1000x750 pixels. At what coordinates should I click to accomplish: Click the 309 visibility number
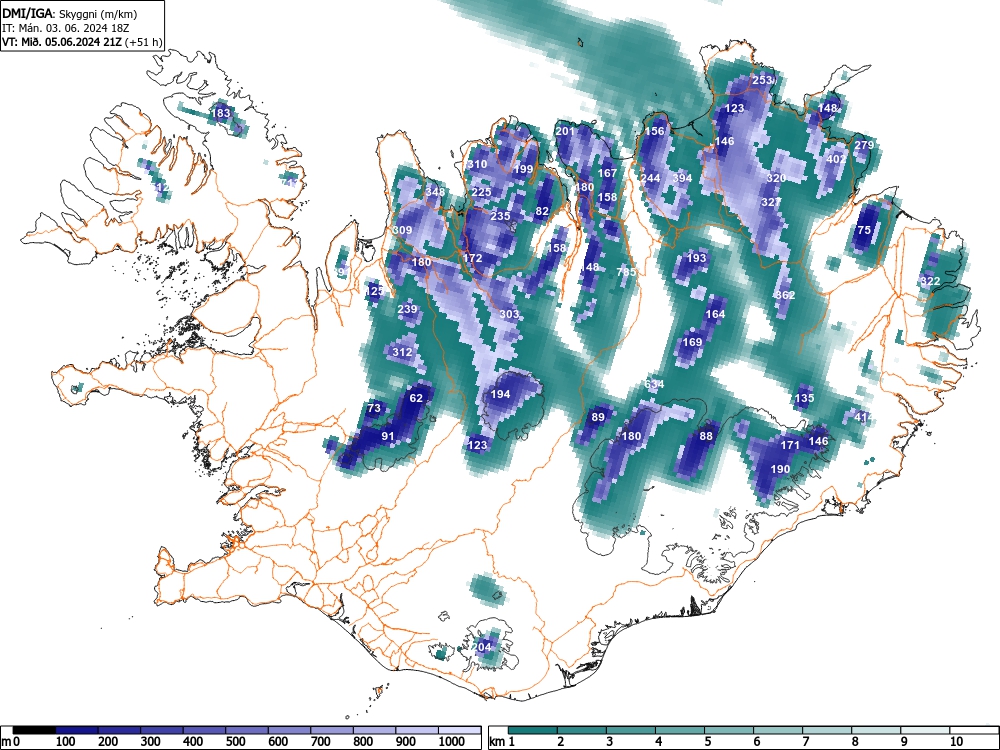coord(402,230)
